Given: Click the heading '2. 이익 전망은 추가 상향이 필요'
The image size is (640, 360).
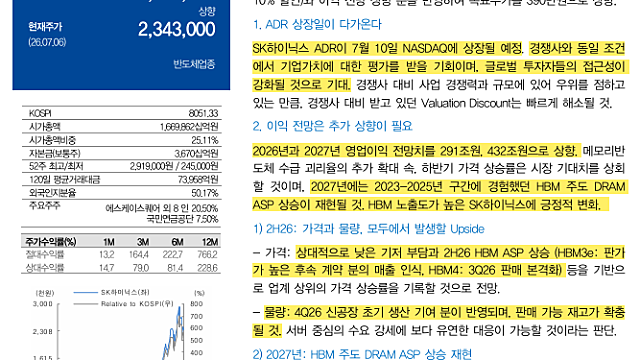Looking at the screenshot, I should [332, 126].
